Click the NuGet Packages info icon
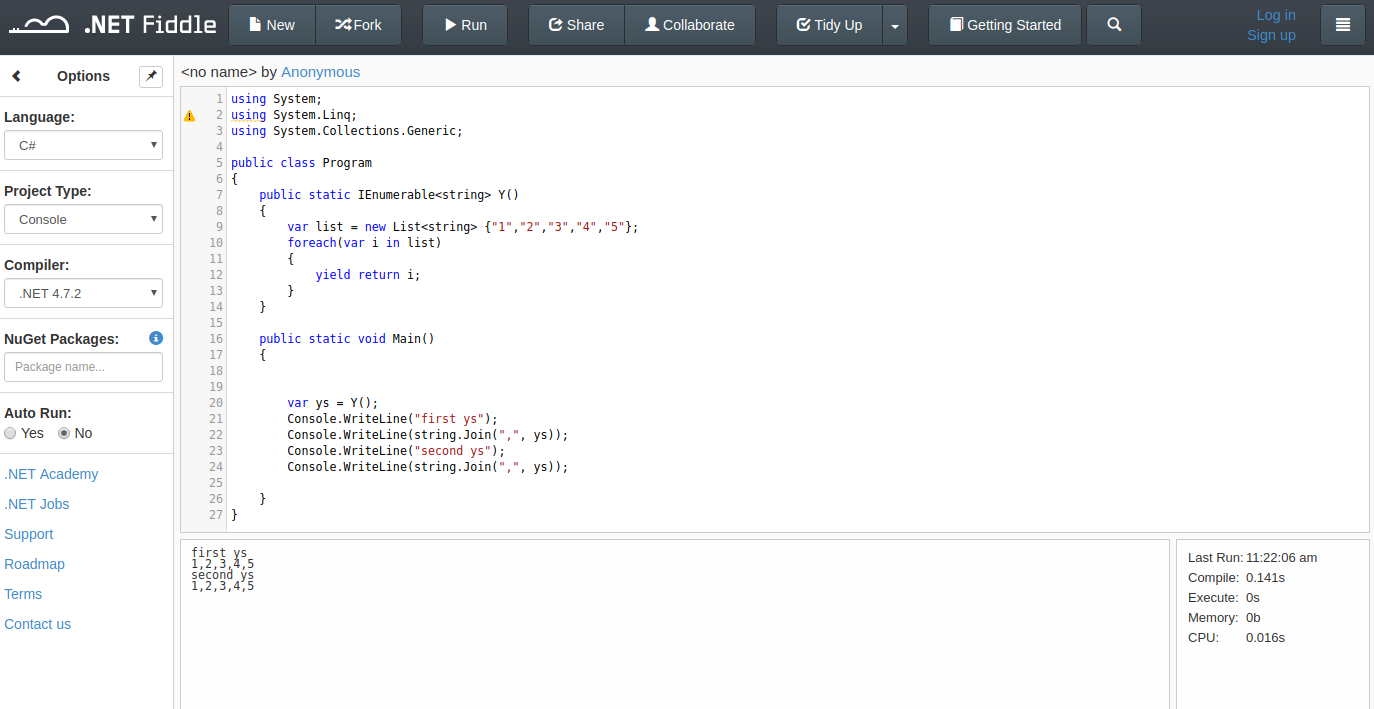 (155, 338)
